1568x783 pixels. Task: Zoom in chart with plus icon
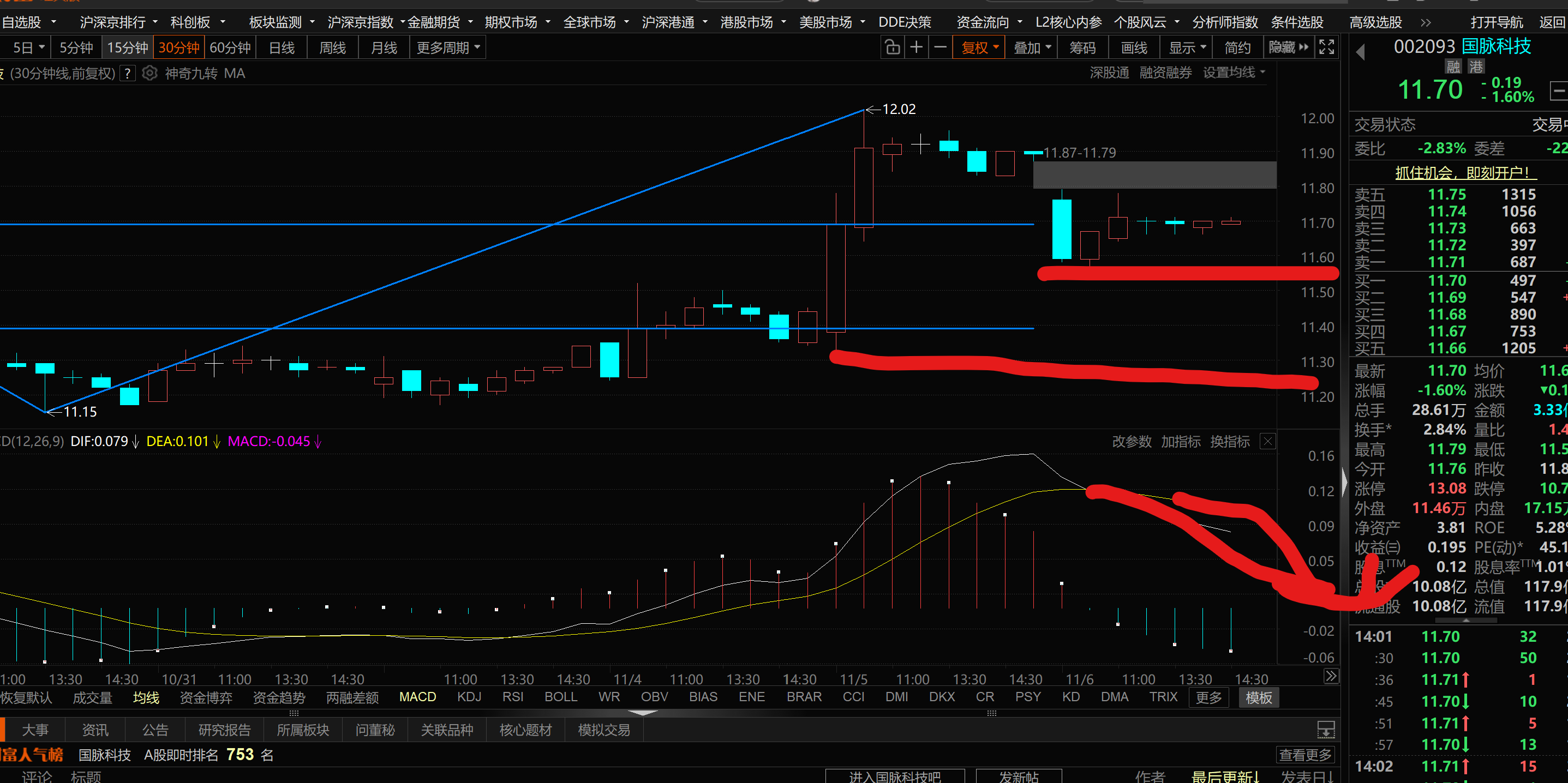coord(916,47)
